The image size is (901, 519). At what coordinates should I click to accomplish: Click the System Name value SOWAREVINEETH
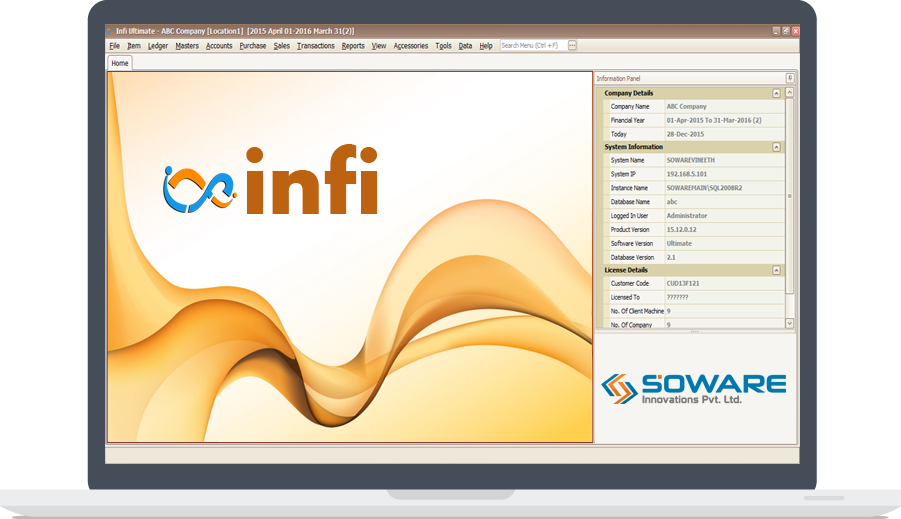pos(691,160)
